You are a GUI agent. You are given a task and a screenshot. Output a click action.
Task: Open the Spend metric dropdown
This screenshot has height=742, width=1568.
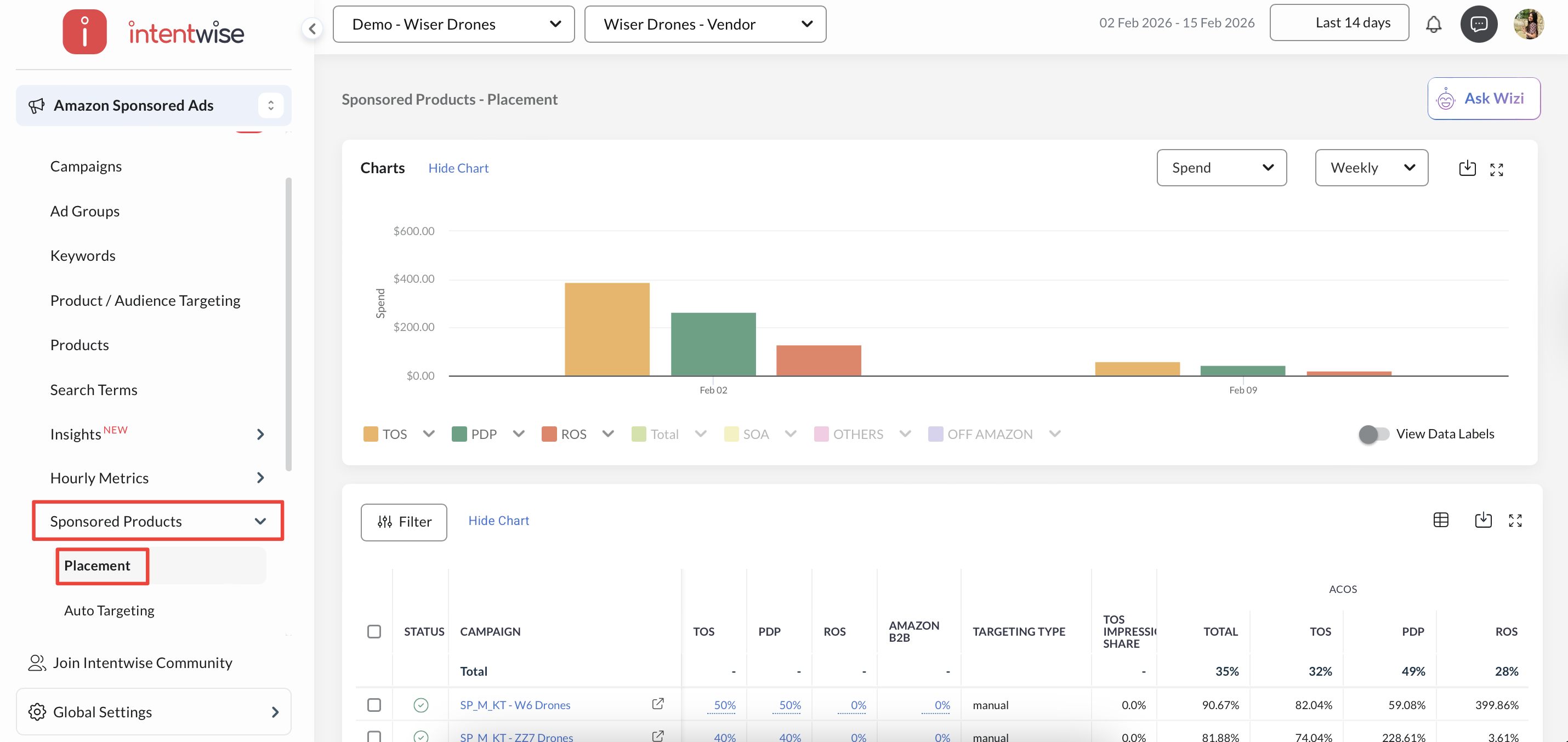coord(1221,168)
